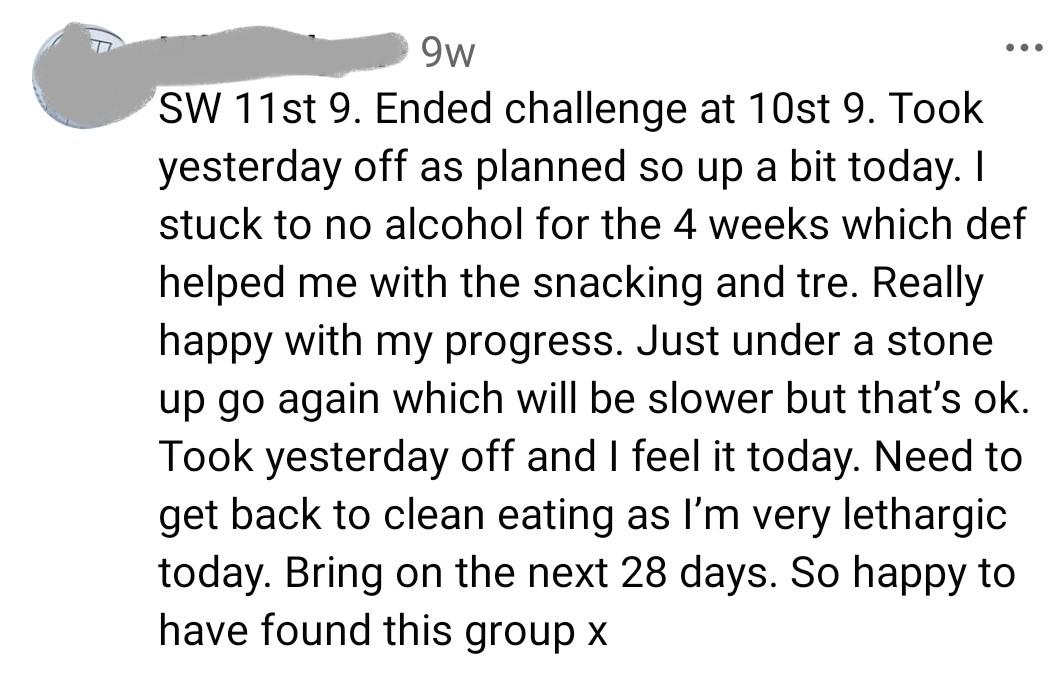Click the commenter's profile picture

80,74
